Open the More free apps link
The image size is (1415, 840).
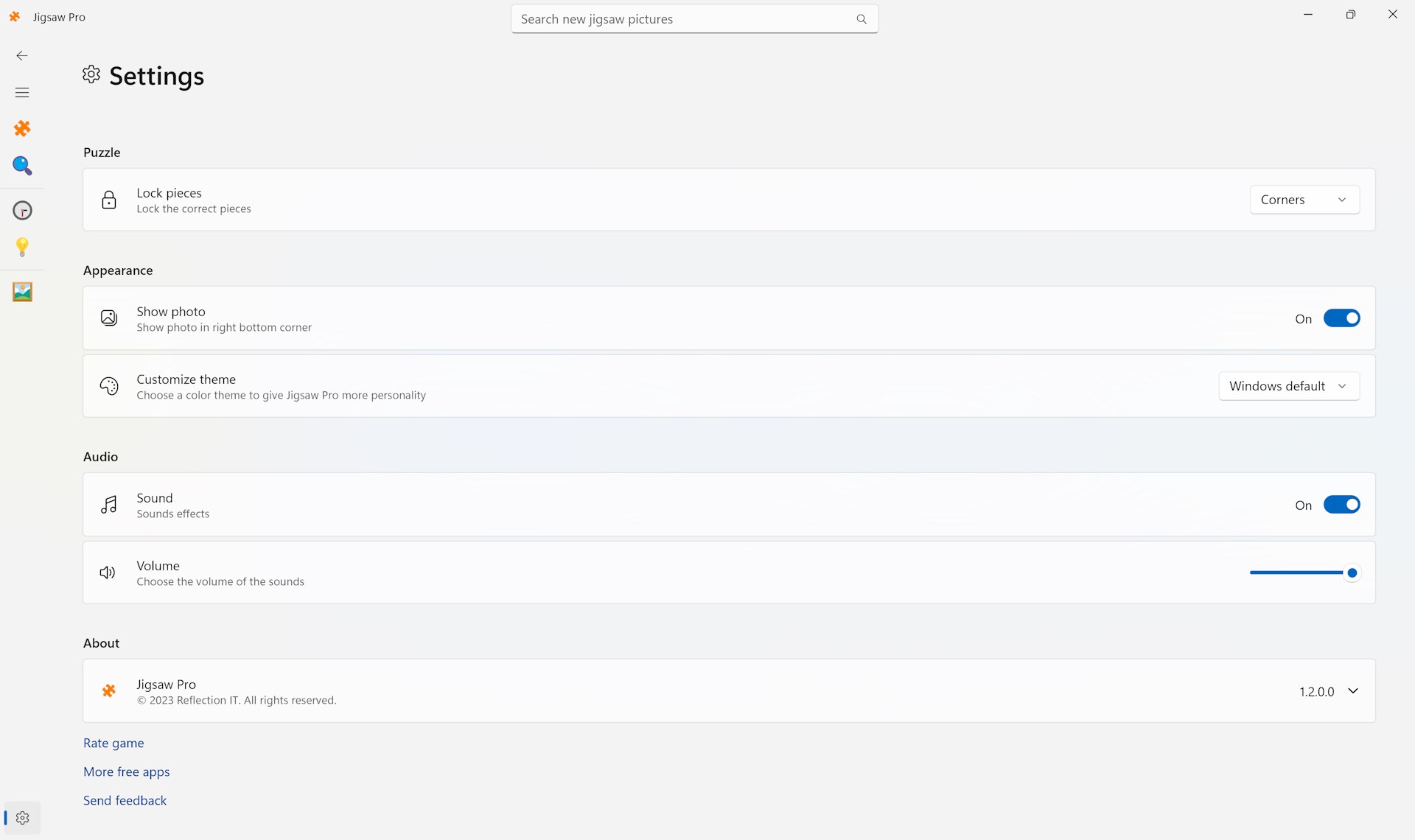tap(126, 771)
